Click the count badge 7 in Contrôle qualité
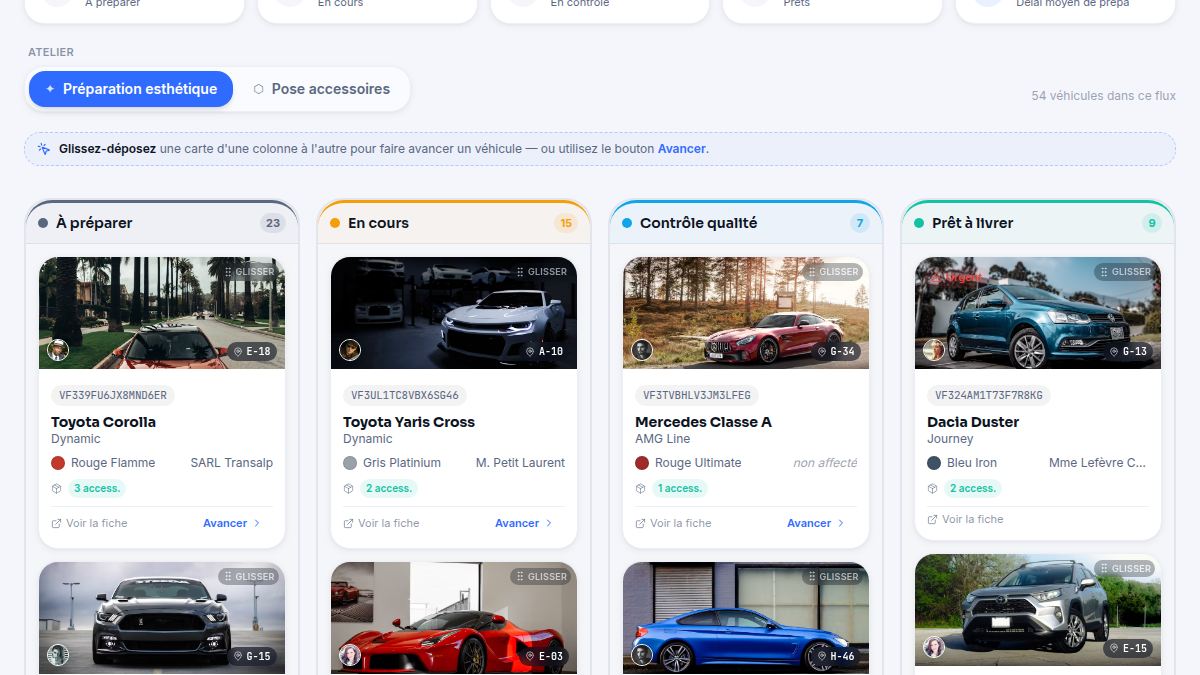Screen dimensions: 1200x675 tap(860, 223)
